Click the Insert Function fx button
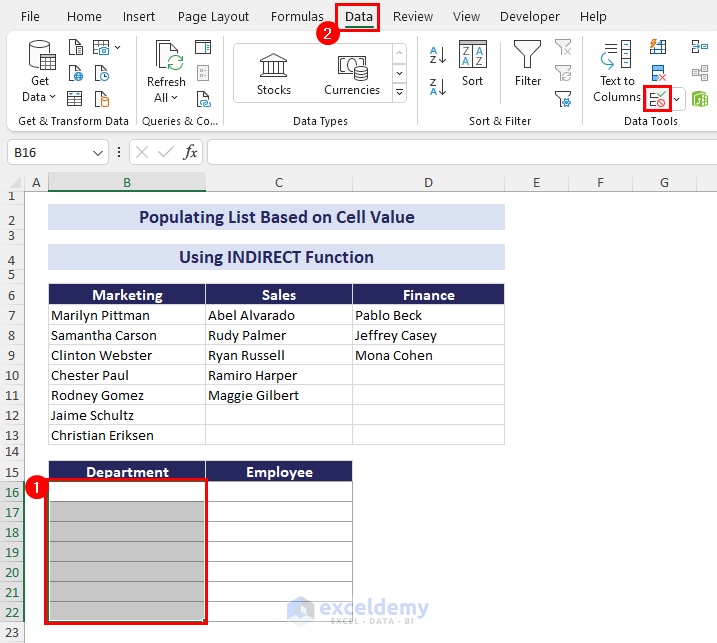This screenshot has width=717, height=643. [x=190, y=152]
